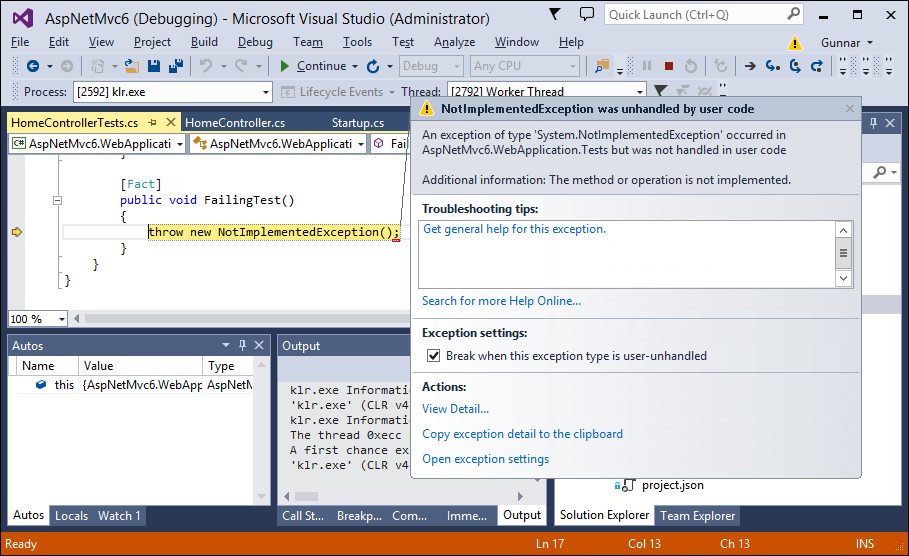
Task: Click the Step Into icon
Action: pos(772,66)
